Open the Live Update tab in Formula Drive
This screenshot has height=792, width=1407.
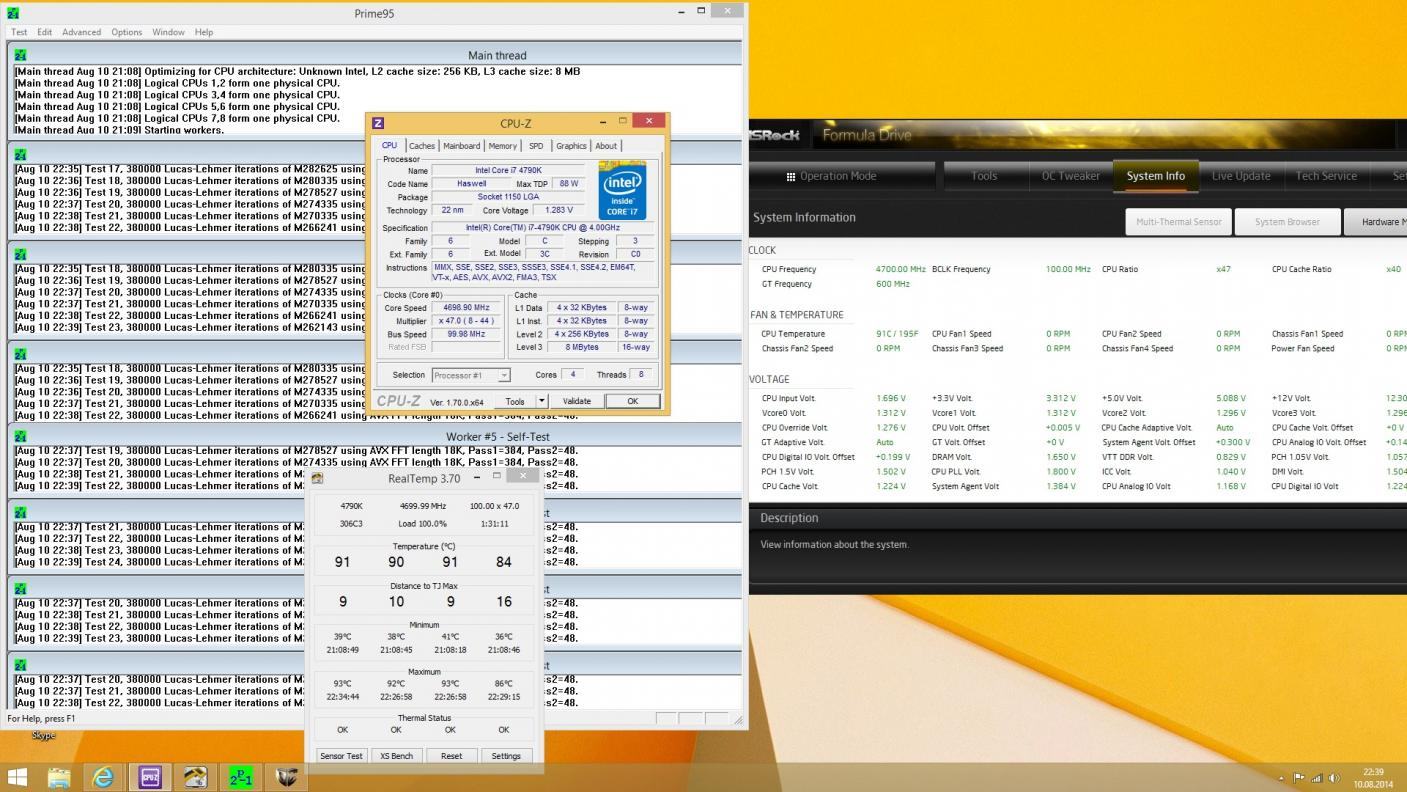point(1240,176)
